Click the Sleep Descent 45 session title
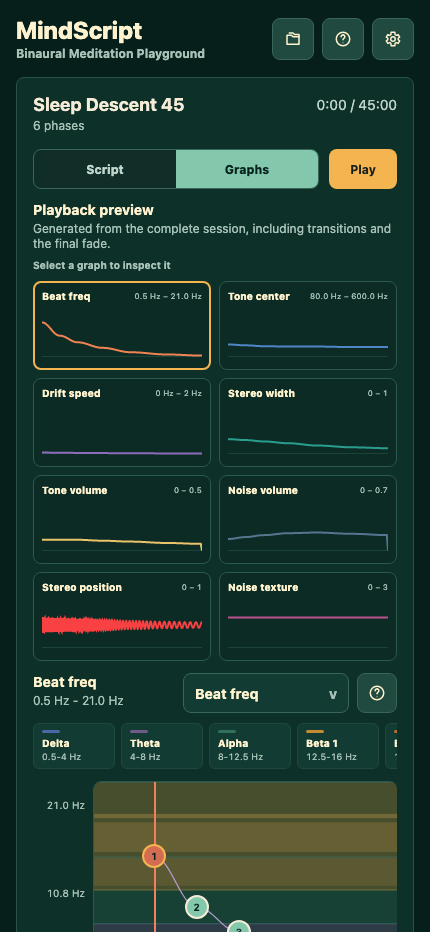This screenshot has height=932, width=430. tap(109, 105)
